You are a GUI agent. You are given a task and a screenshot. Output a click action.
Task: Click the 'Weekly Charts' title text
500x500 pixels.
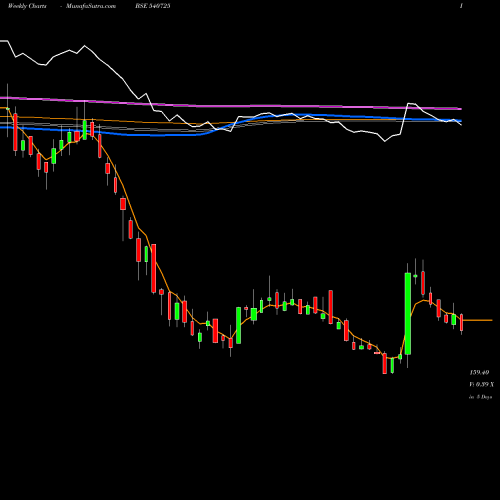(x=27, y=6)
